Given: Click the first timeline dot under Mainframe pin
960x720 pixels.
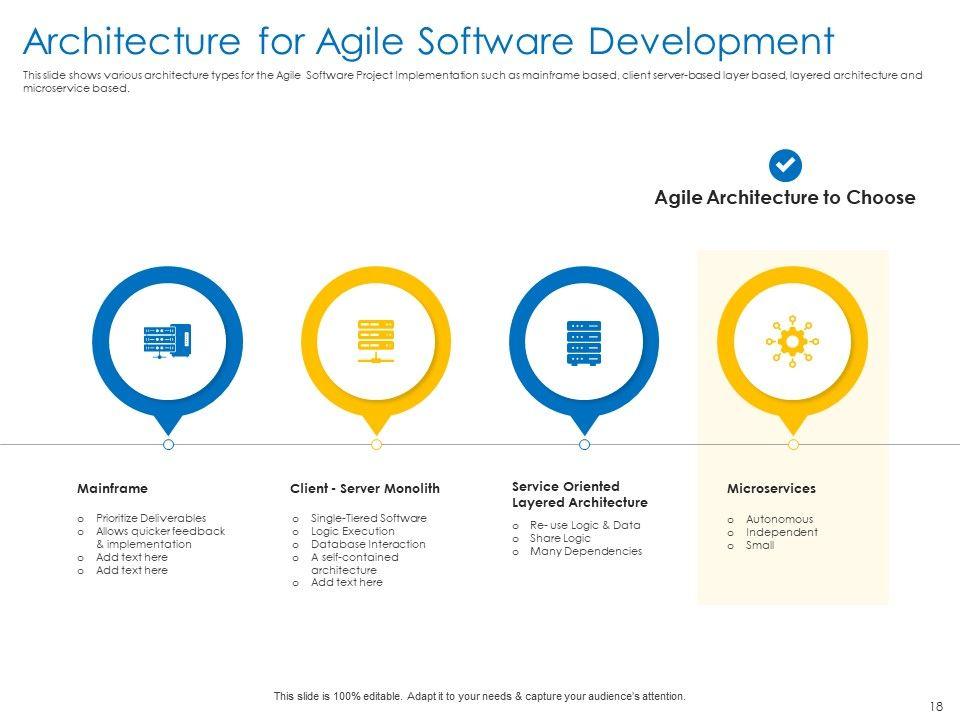Looking at the screenshot, I should pyautogui.click(x=168, y=444).
